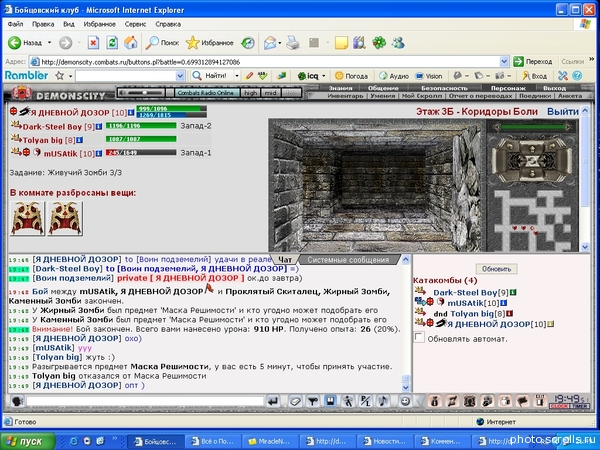
Task: Click the Обновить button
Action: coord(496,269)
